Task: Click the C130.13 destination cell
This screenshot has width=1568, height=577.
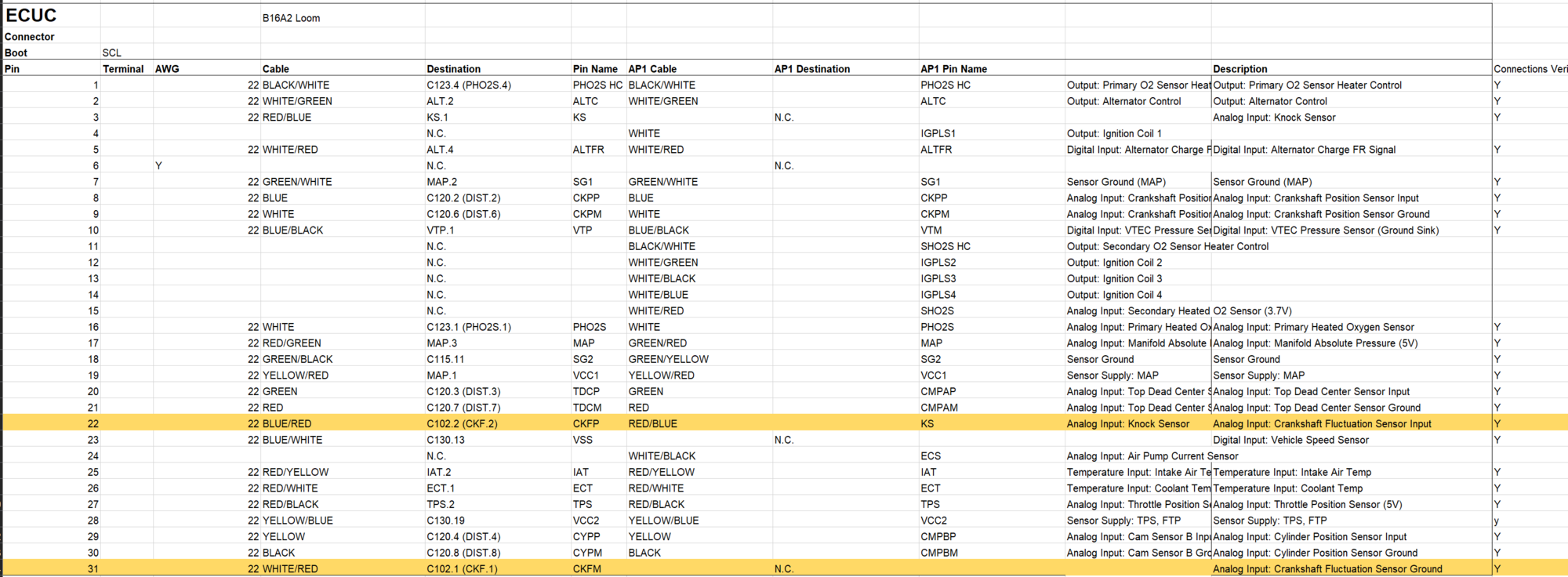Action: click(445, 440)
